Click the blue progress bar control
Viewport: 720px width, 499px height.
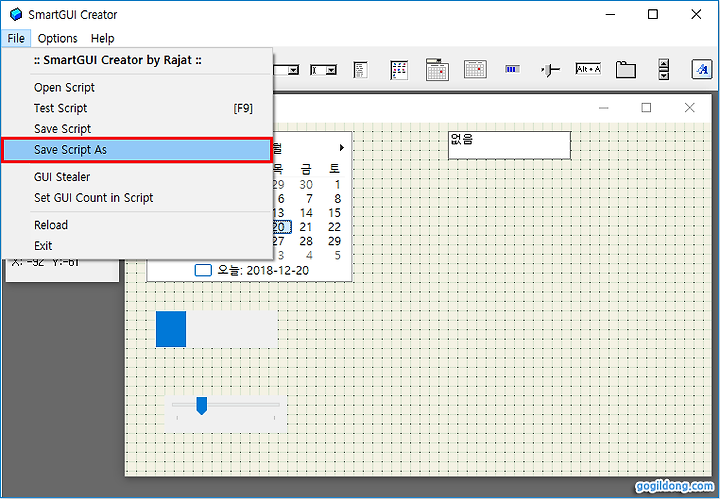(x=217, y=329)
